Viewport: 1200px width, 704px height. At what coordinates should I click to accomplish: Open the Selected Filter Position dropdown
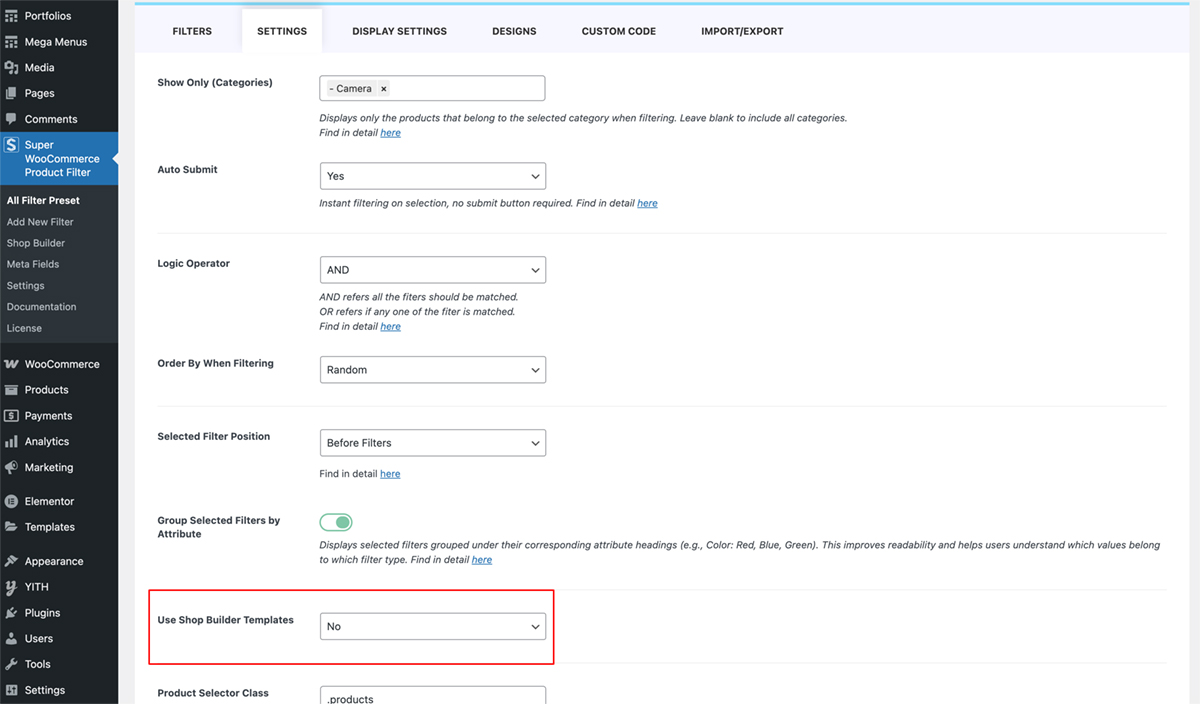click(433, 443)
